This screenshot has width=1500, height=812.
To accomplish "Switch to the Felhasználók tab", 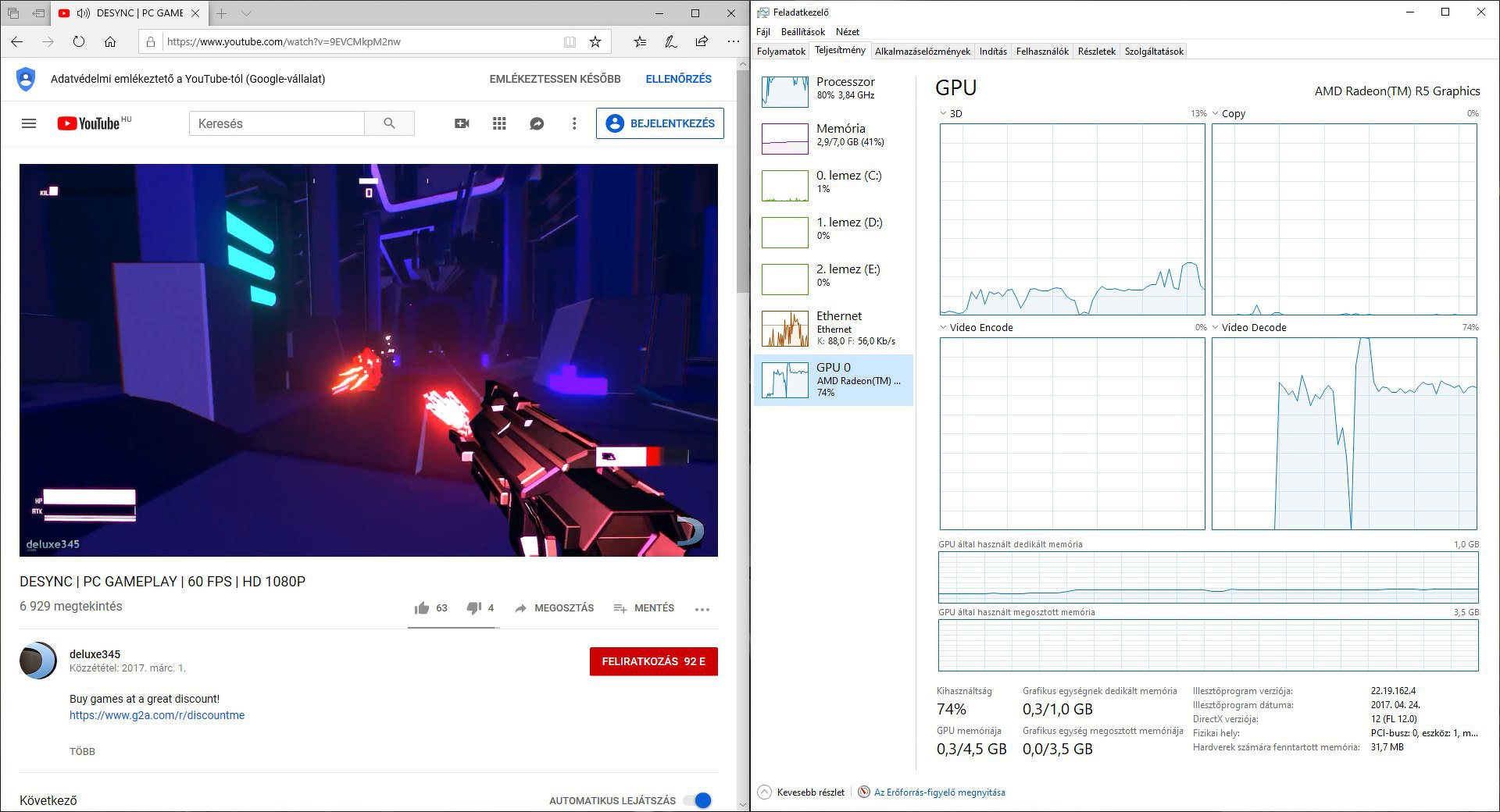I will [x=1042, y=52].
